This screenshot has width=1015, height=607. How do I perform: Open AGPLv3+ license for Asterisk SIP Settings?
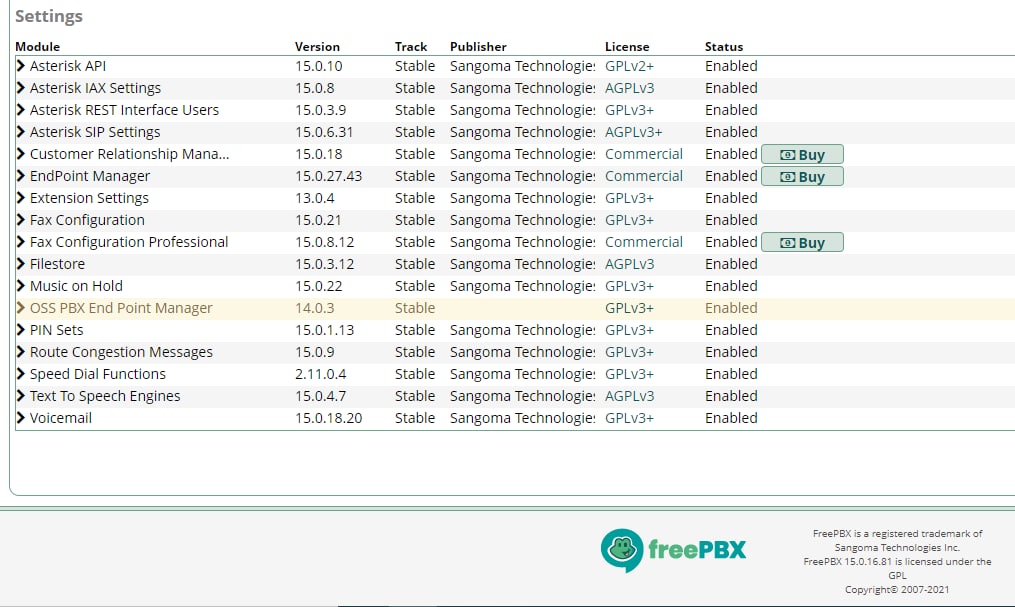633,132
